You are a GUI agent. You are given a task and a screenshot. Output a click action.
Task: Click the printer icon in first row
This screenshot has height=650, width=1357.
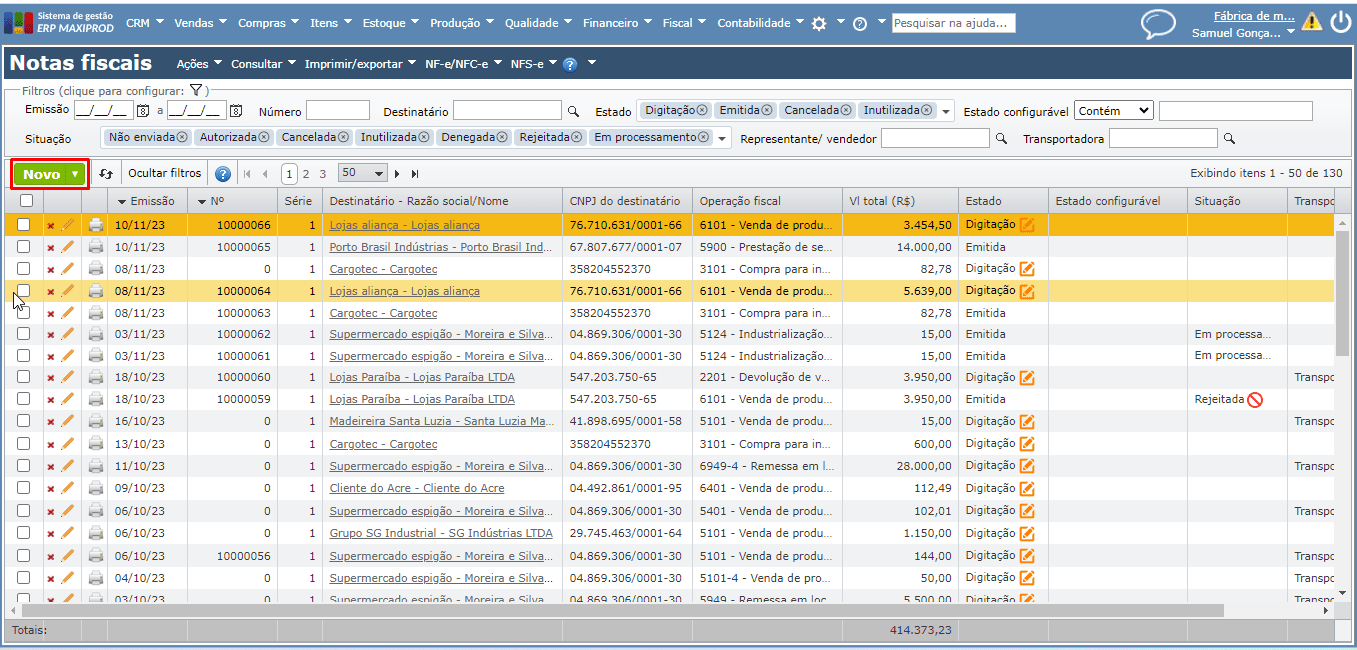pos(96,225)
